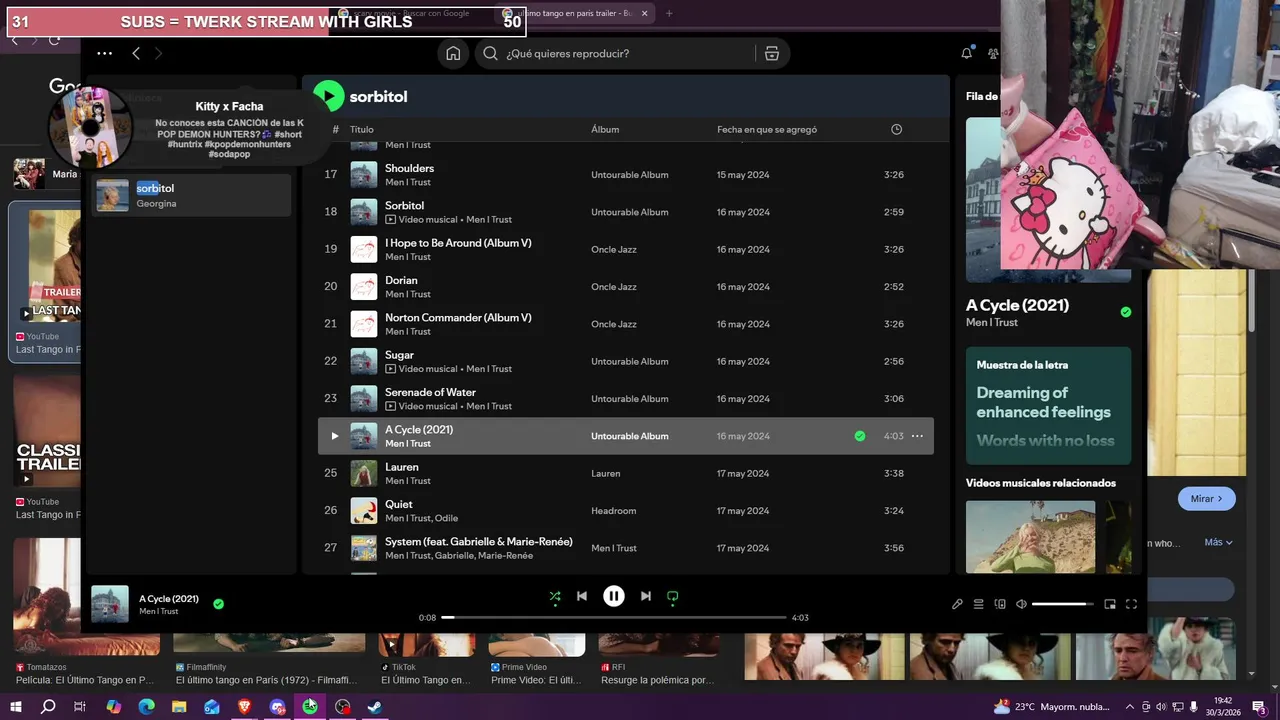Screen dimensions: 1280x720
Task: Toggle saved checkmark on A Cycle (2021) row
Action: 859,436
